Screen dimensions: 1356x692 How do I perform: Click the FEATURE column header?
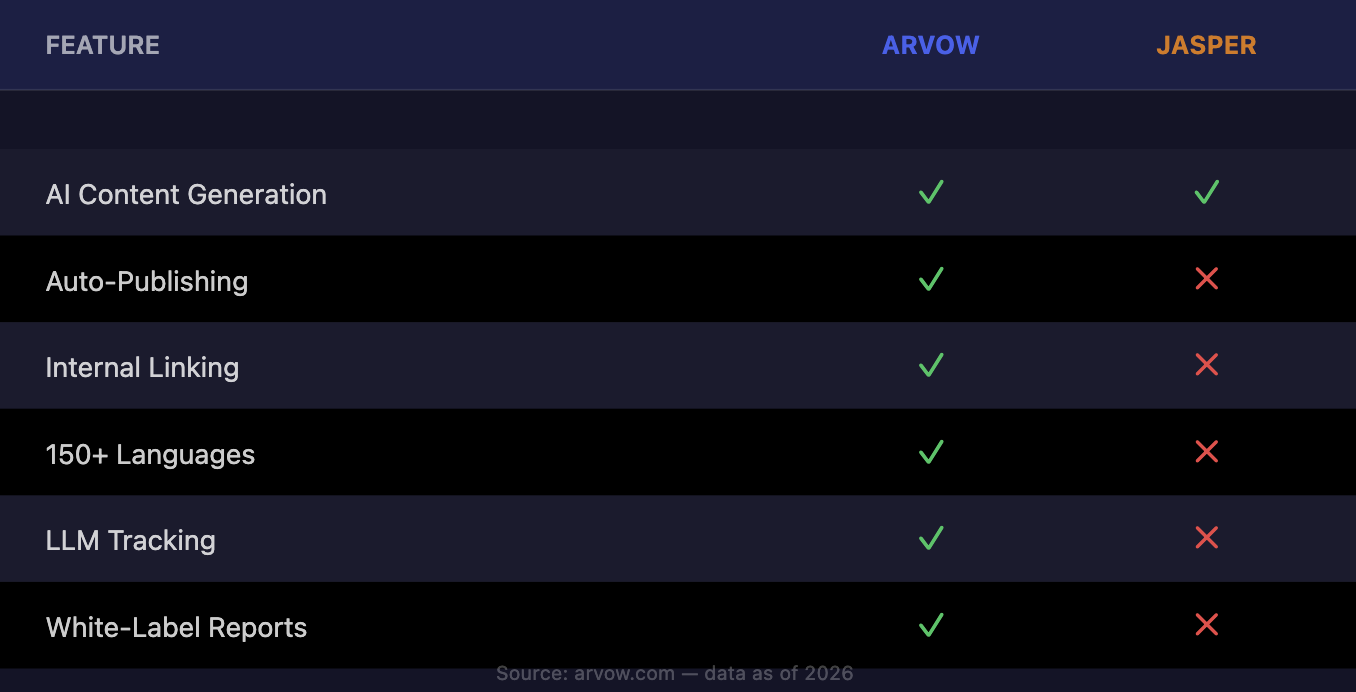click(x=103, y=45)
